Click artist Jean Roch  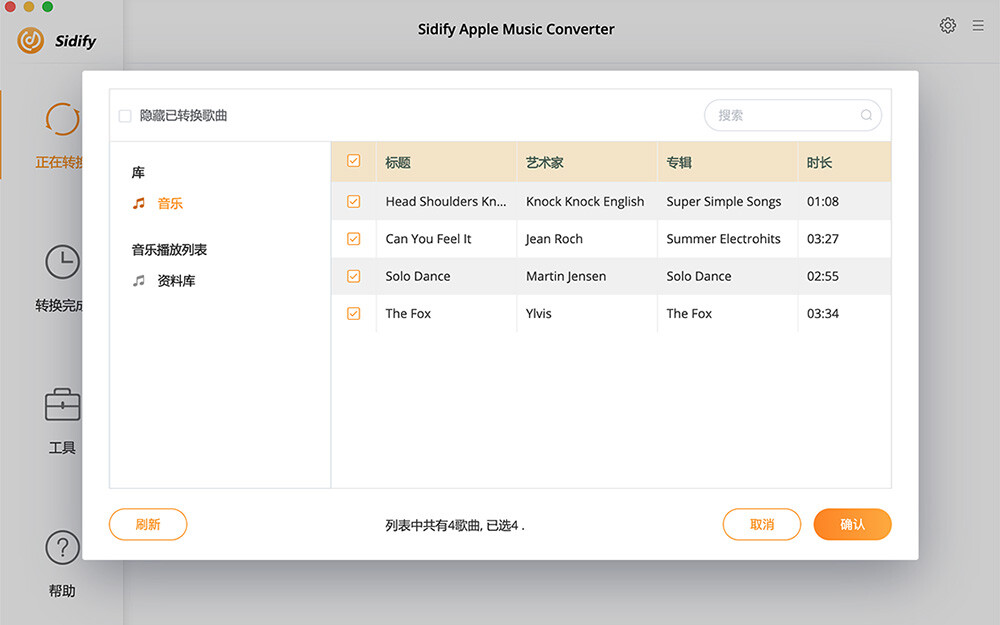coord(554,239)
